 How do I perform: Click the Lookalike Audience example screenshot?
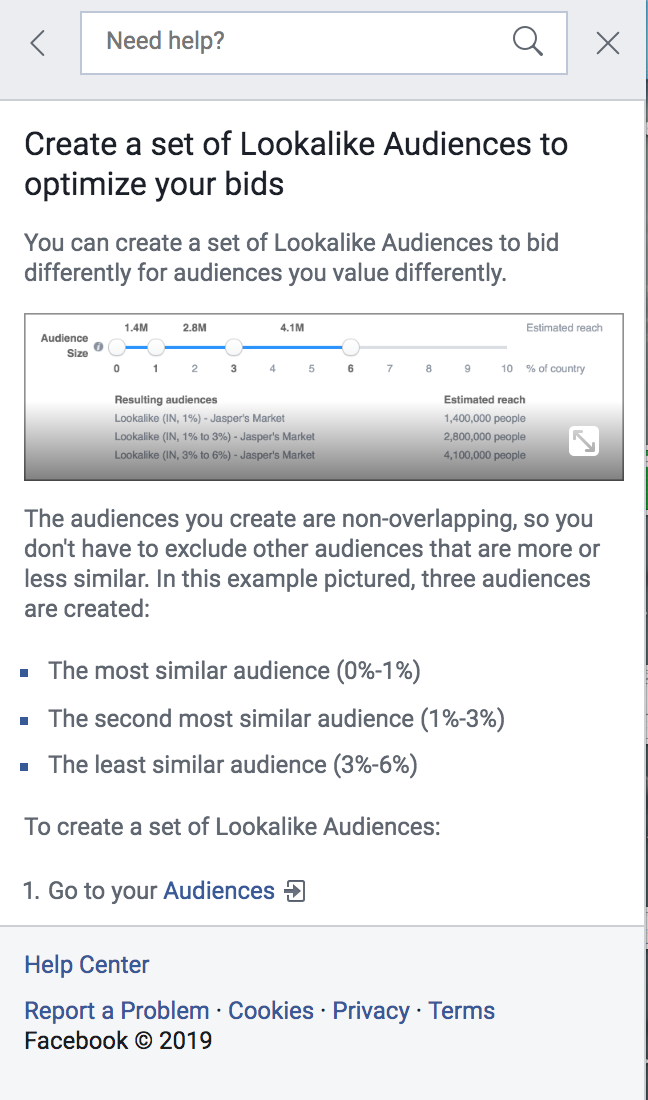pos(323,397)
